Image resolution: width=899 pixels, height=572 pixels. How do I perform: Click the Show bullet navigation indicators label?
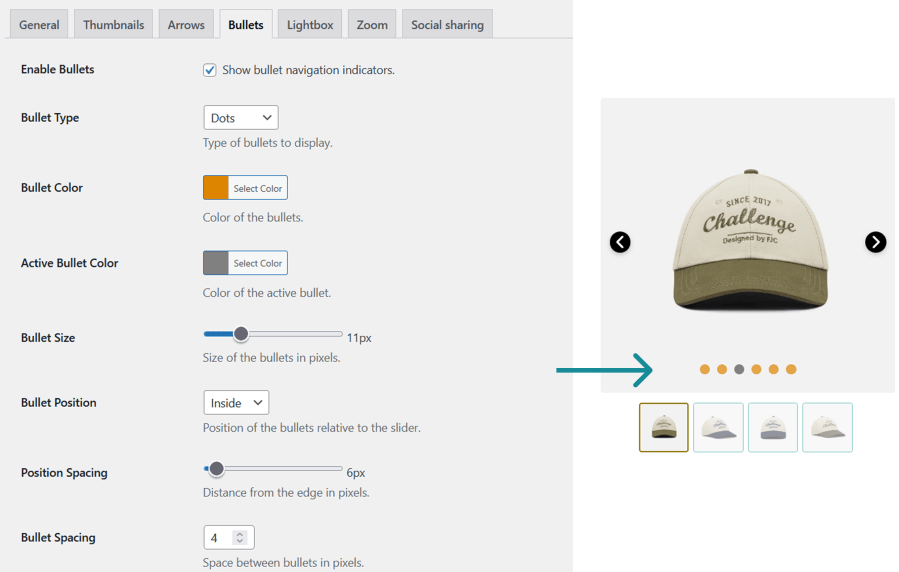pos(308,70)
